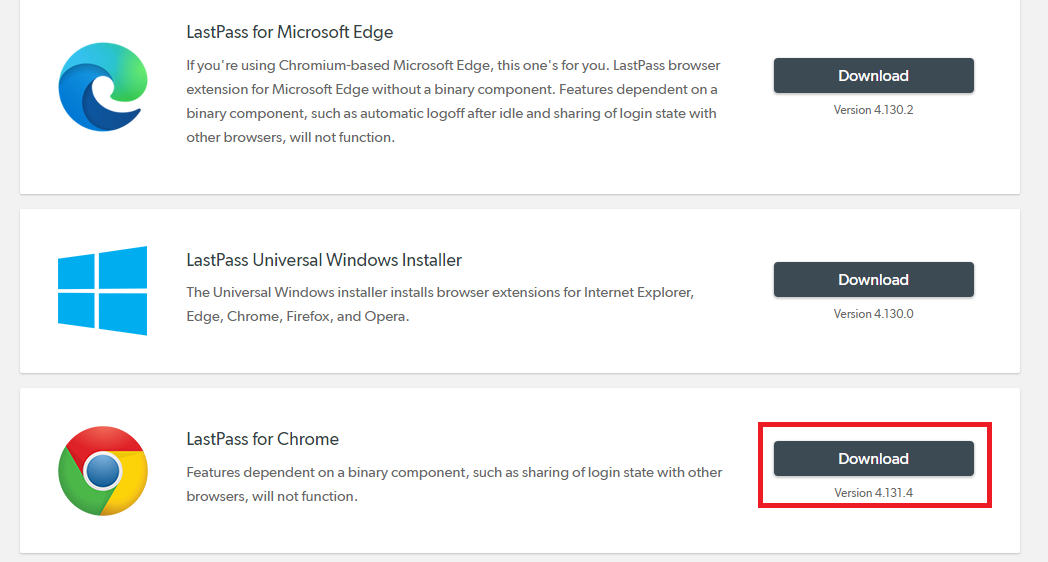Download the Universal Windows Installer
Image resolution: width=1048 pixels, height=562 pixels.
[x=873, y=280]
